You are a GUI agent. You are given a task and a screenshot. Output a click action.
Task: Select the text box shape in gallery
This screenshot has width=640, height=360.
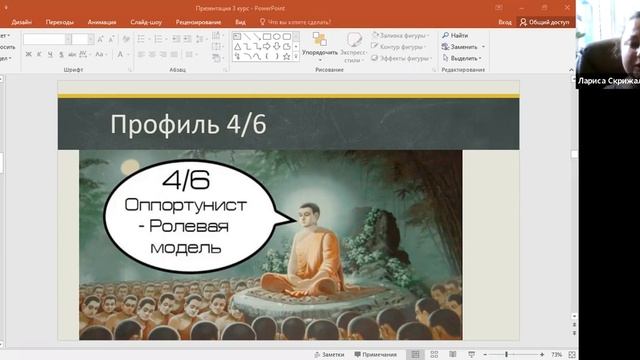pyautogui.click(x=237, y=37)
